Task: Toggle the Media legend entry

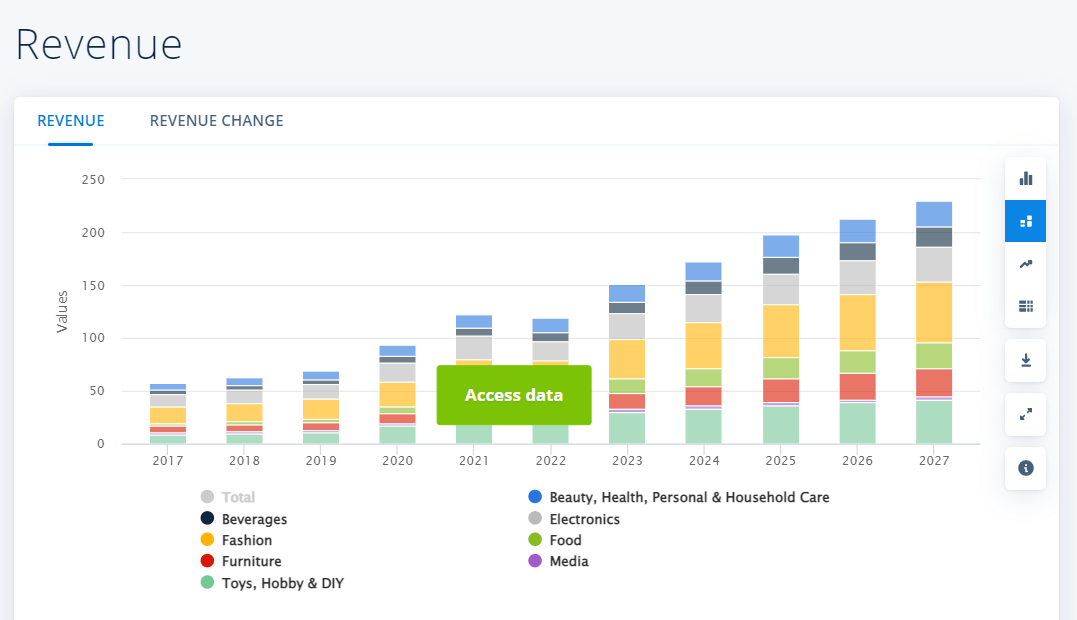Action: click(x=568, y=561)
